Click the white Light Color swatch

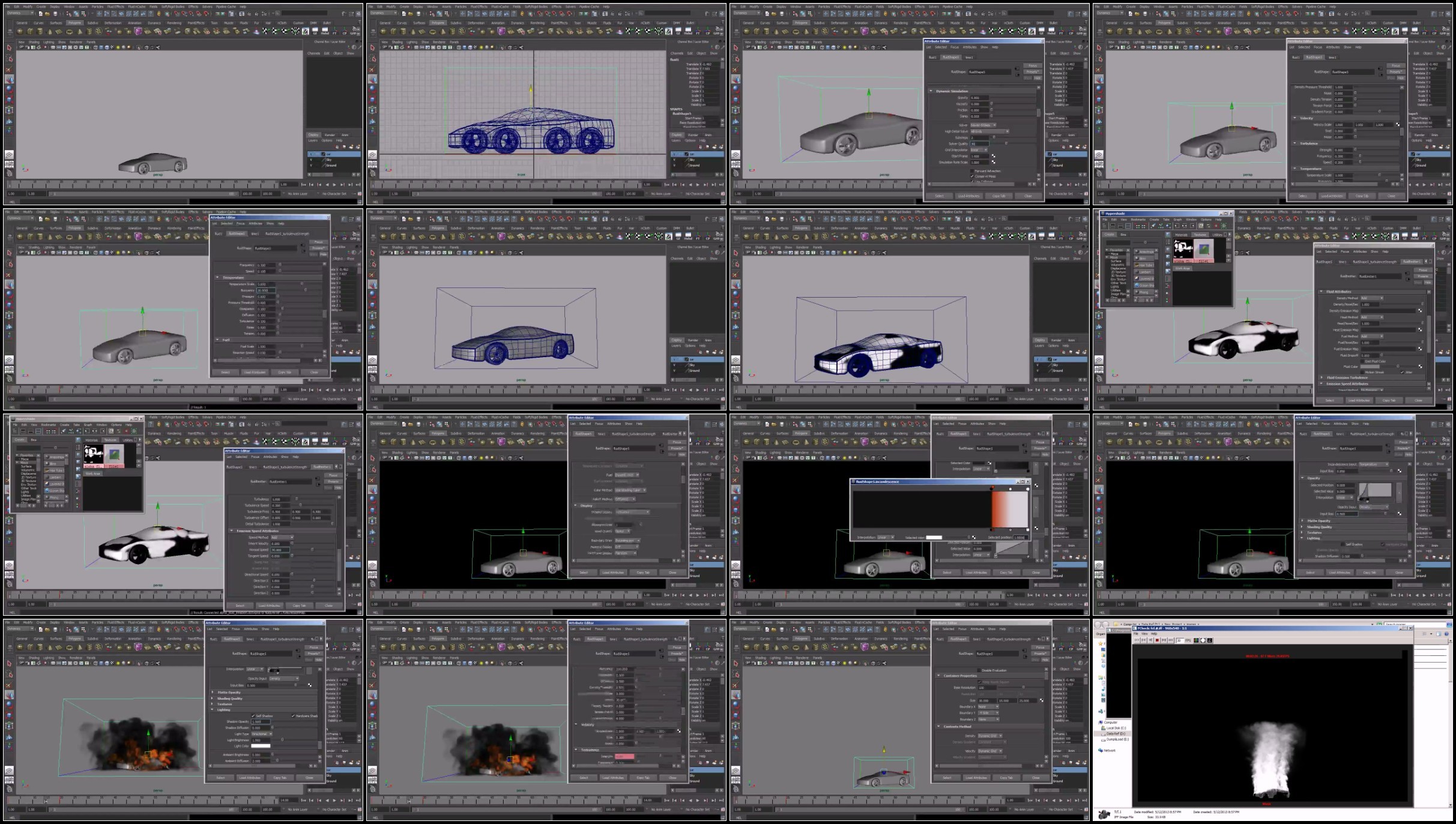point(261,746)
